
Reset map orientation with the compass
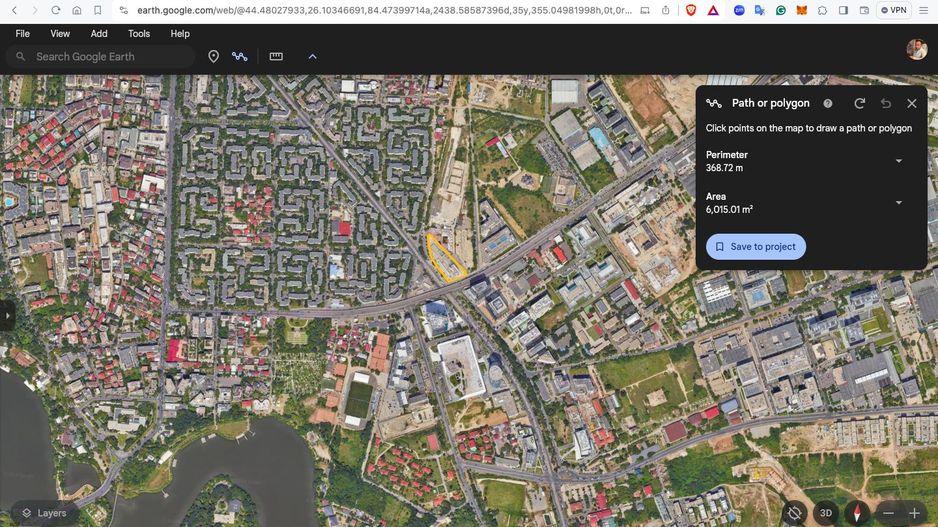coord(857,513)
